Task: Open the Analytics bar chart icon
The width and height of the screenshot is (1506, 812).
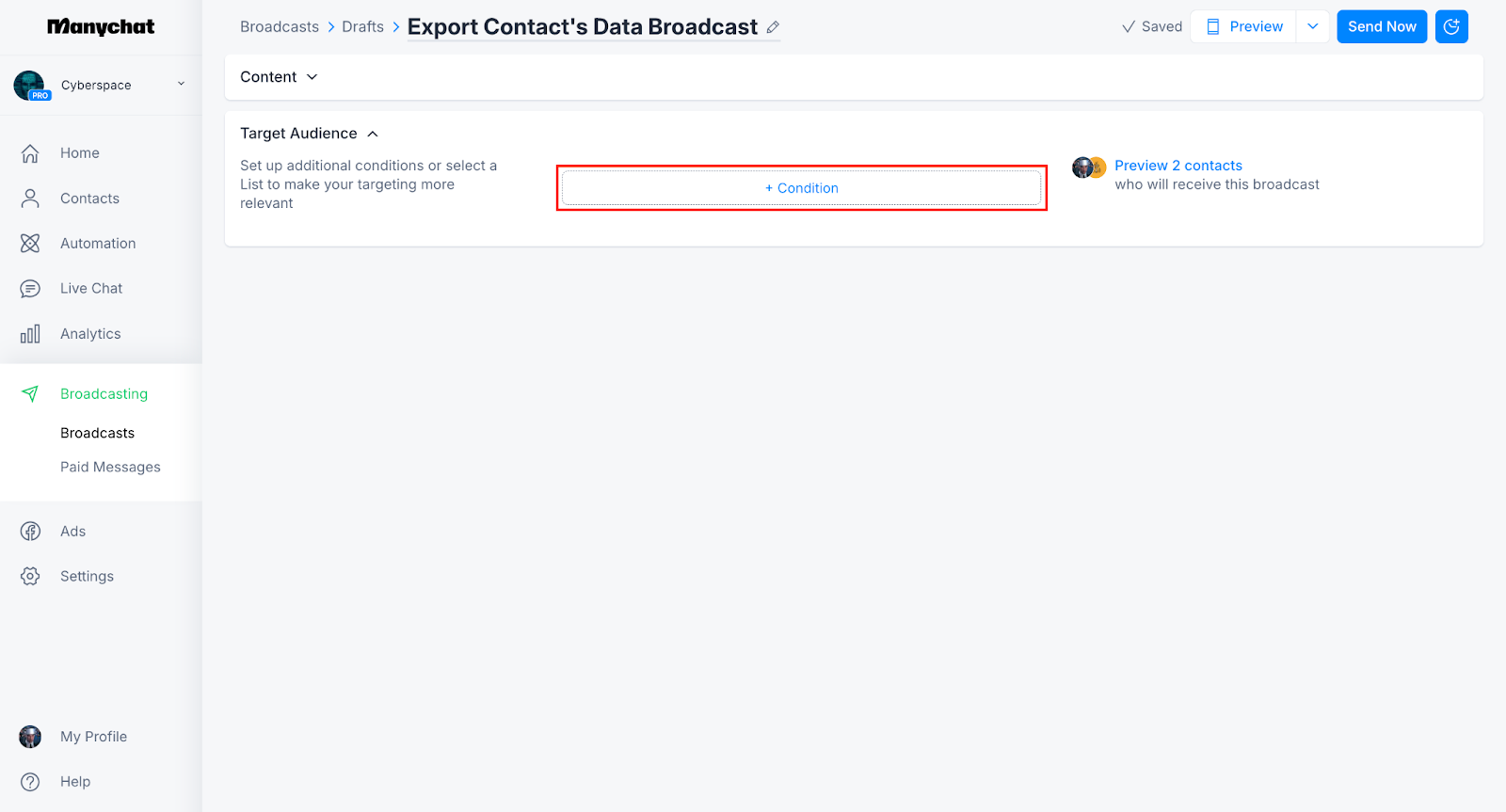Action: pos(30,334)
